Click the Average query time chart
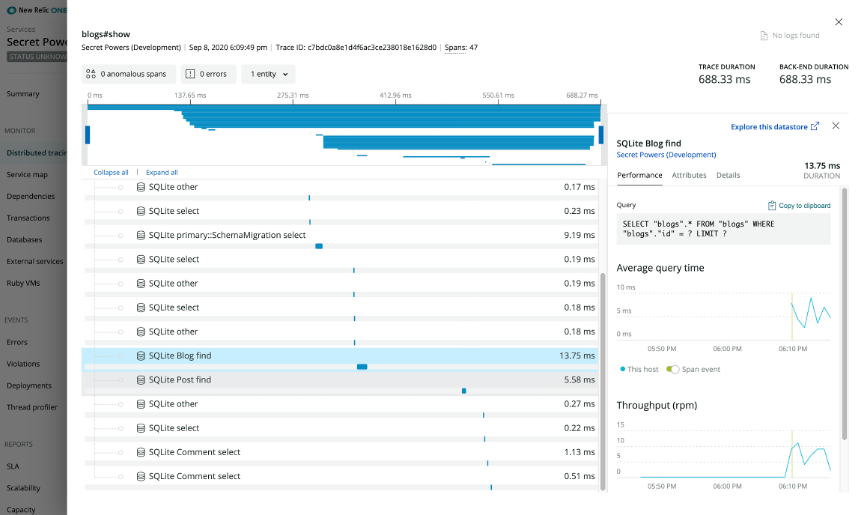The height and width of the screenshot is (515, 856). pyautogui.click(x=724, y=316)
